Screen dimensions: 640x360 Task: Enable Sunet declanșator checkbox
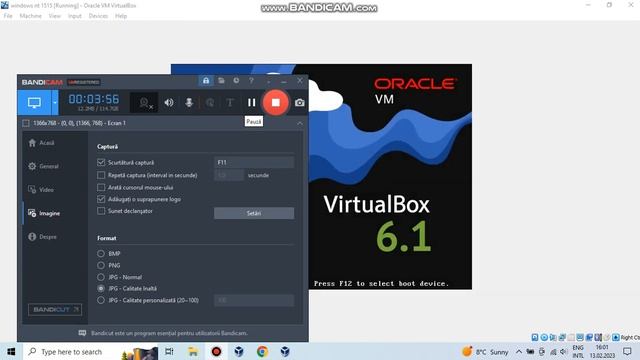click(101, 211)
